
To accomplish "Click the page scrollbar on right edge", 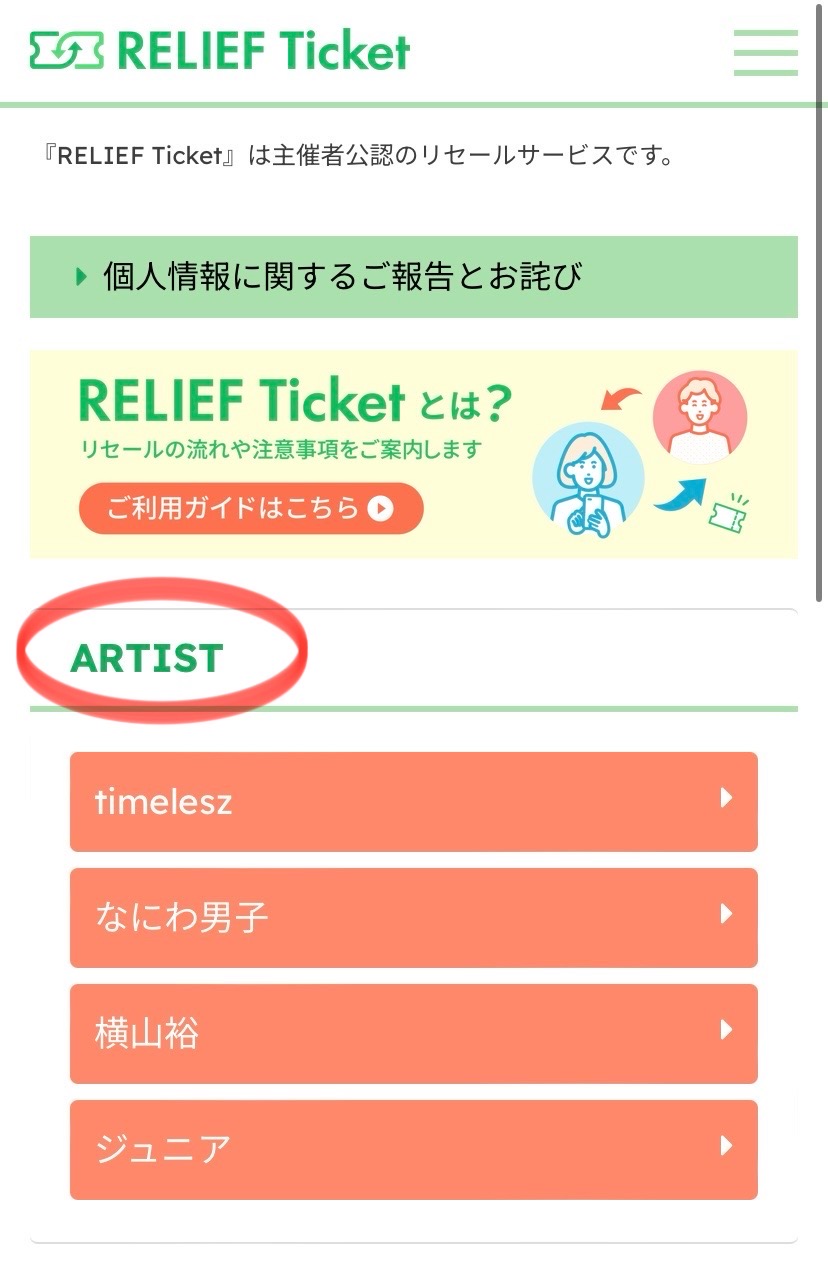I will tap(823, 52).
